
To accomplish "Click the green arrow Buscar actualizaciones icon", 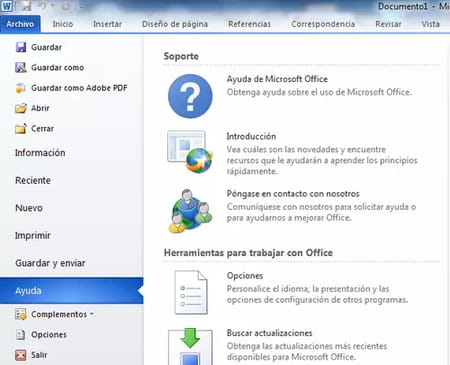I will tap(190, 347).
